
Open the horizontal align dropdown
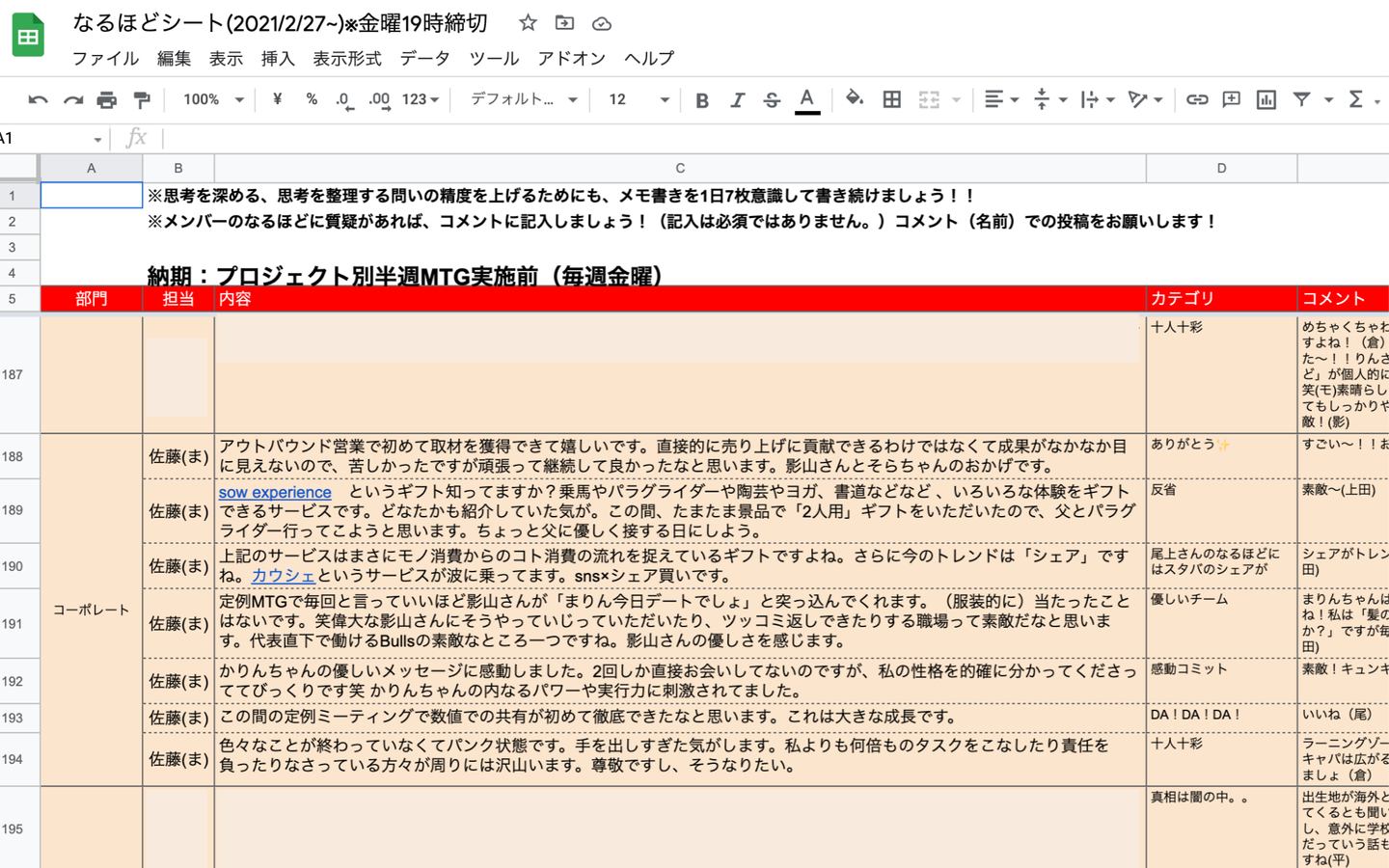point(1001,99)
